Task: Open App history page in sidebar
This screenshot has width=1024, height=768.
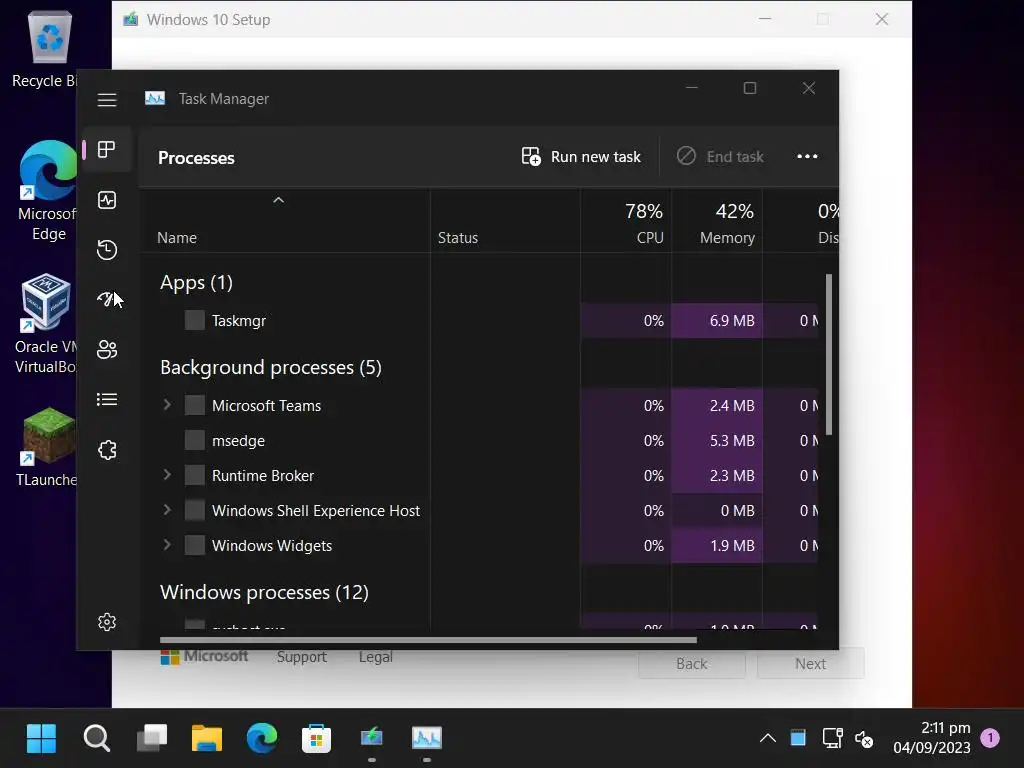Action: click(107, 249)
